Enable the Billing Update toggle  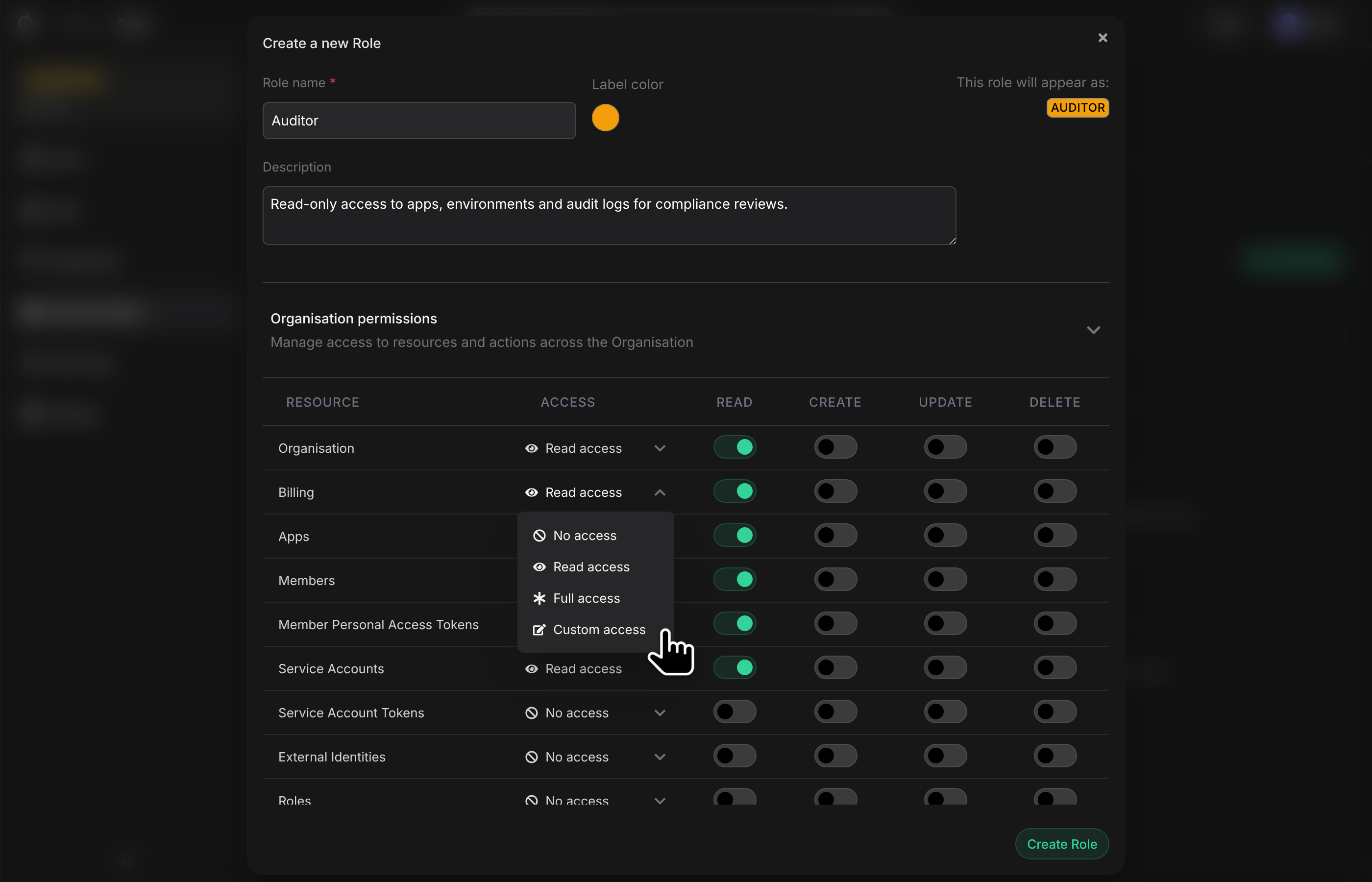(945, 491)
